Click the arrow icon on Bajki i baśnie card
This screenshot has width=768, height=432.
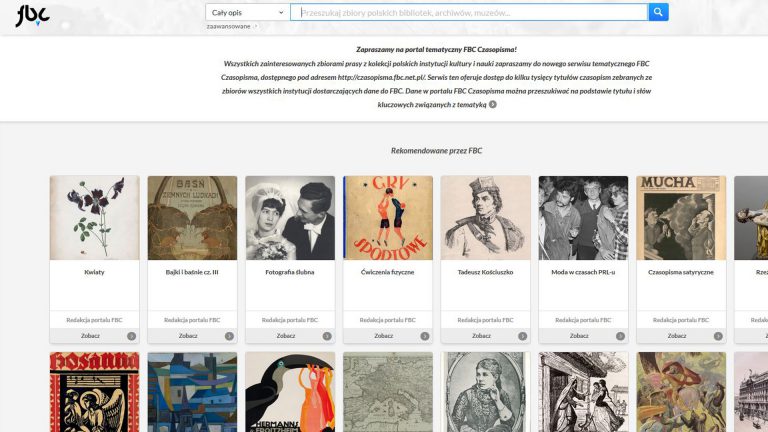[x=229, y=336]
